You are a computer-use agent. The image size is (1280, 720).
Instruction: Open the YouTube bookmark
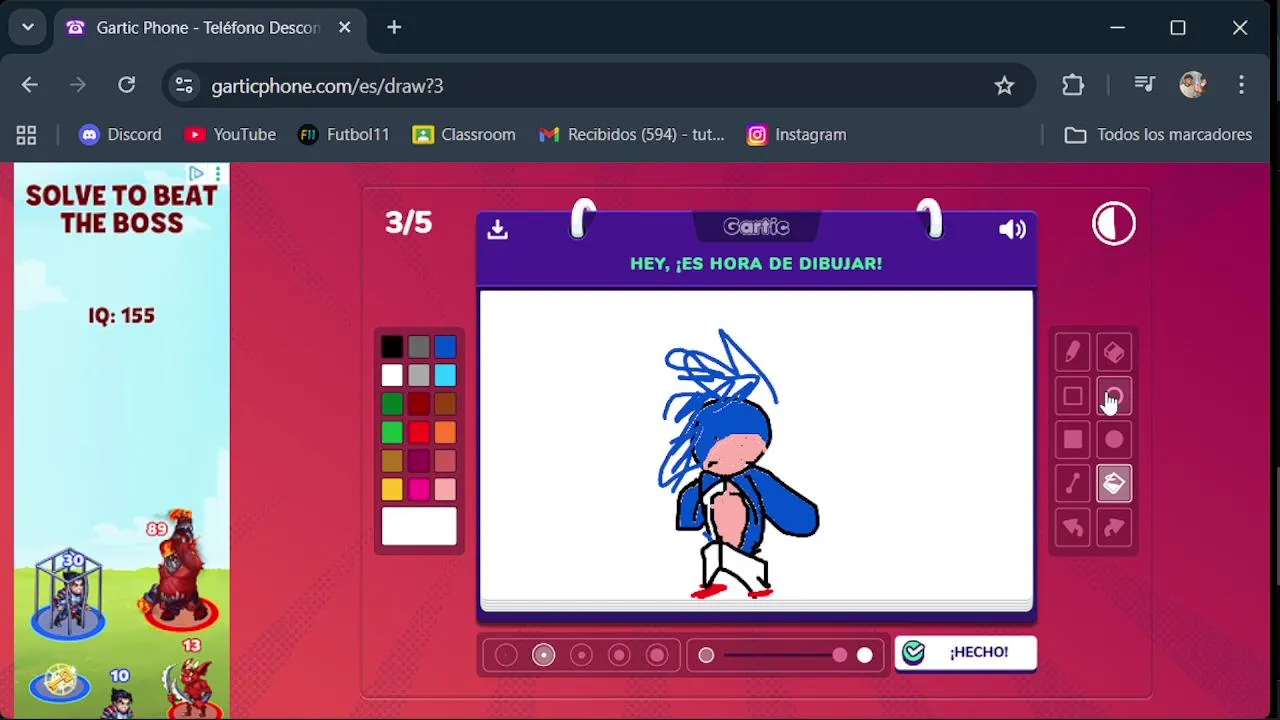(230, 134)
